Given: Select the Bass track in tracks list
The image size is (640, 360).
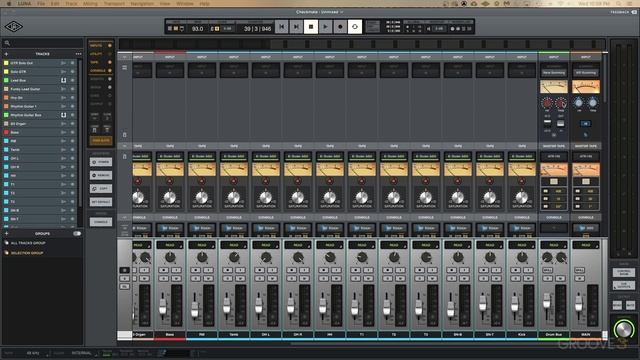Looking at the screenshot, I should (40, 132).
